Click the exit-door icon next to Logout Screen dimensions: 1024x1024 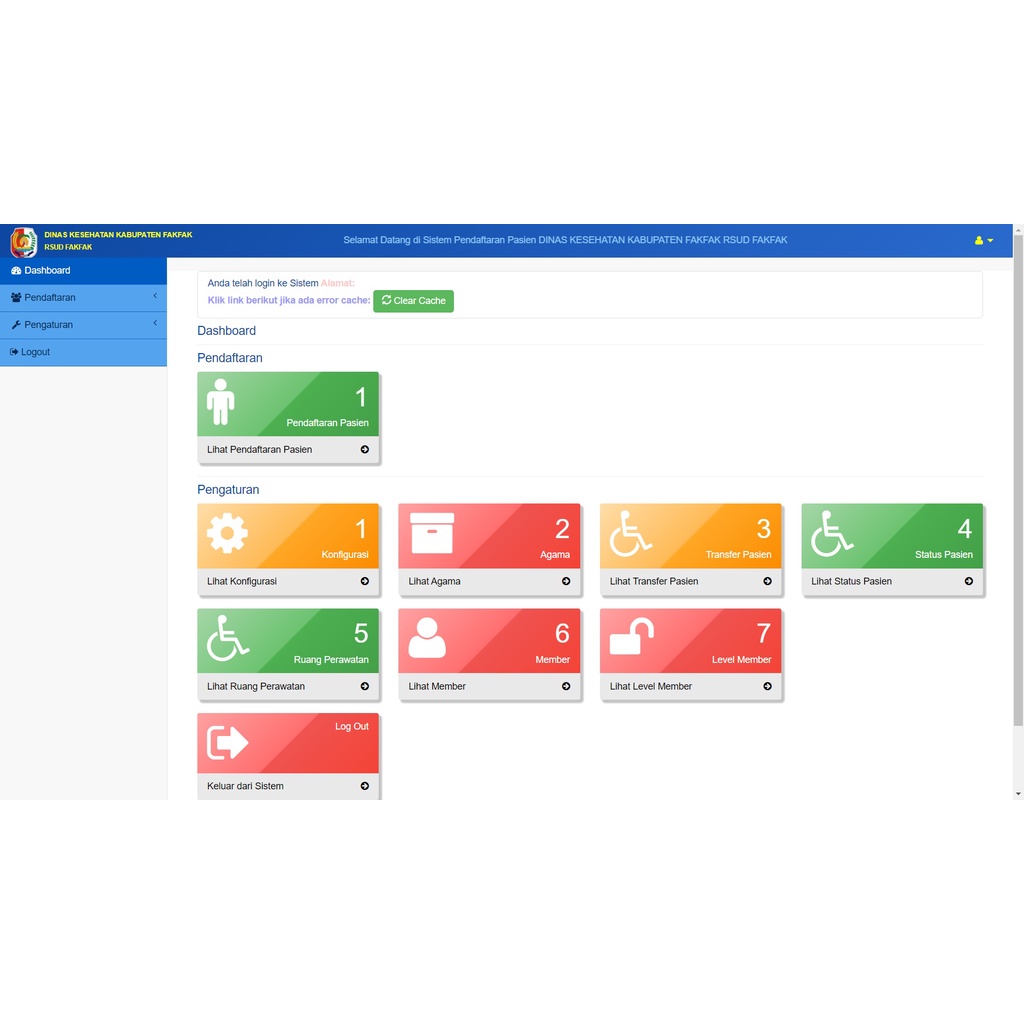(14, 351)
